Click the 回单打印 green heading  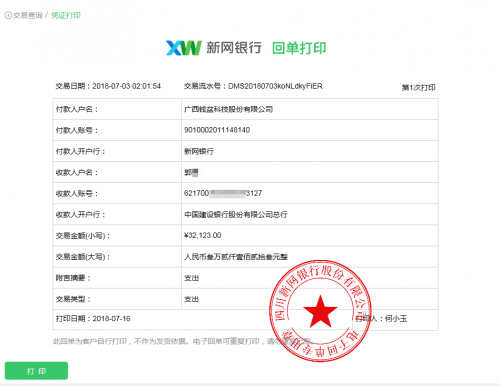tap(299, 48)
